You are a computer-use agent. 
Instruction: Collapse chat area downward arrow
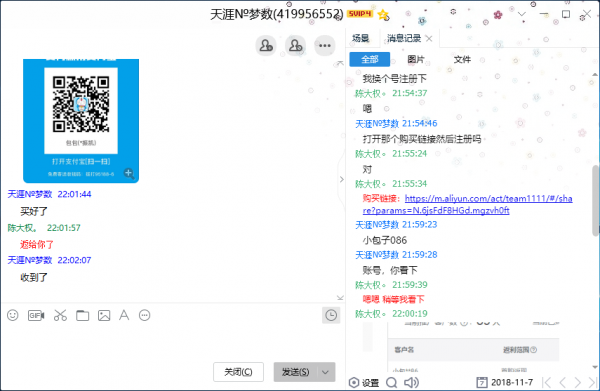pyautogui.click(x=340, y=298)
